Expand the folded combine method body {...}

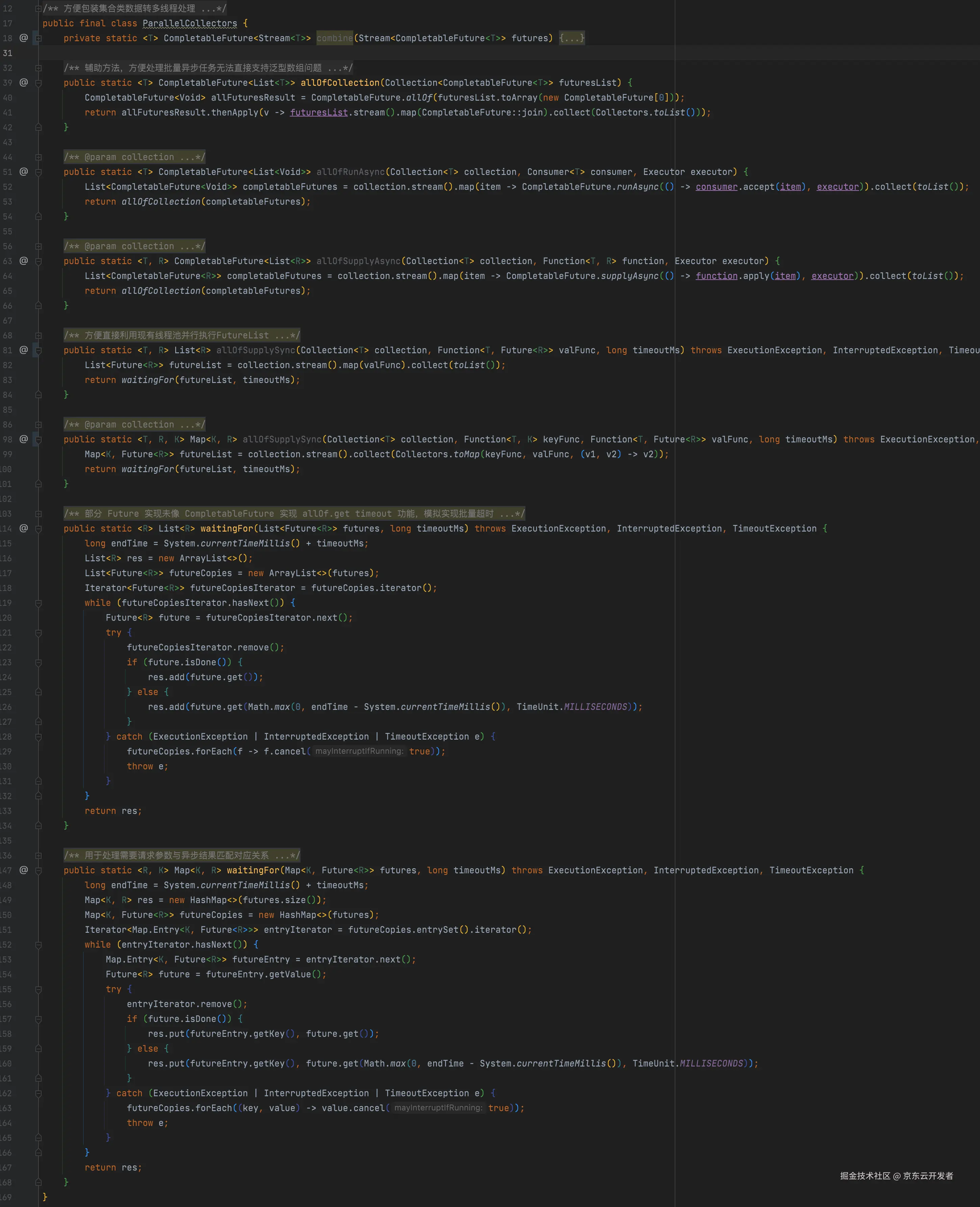pyautogui.click(x=572, y=38)
